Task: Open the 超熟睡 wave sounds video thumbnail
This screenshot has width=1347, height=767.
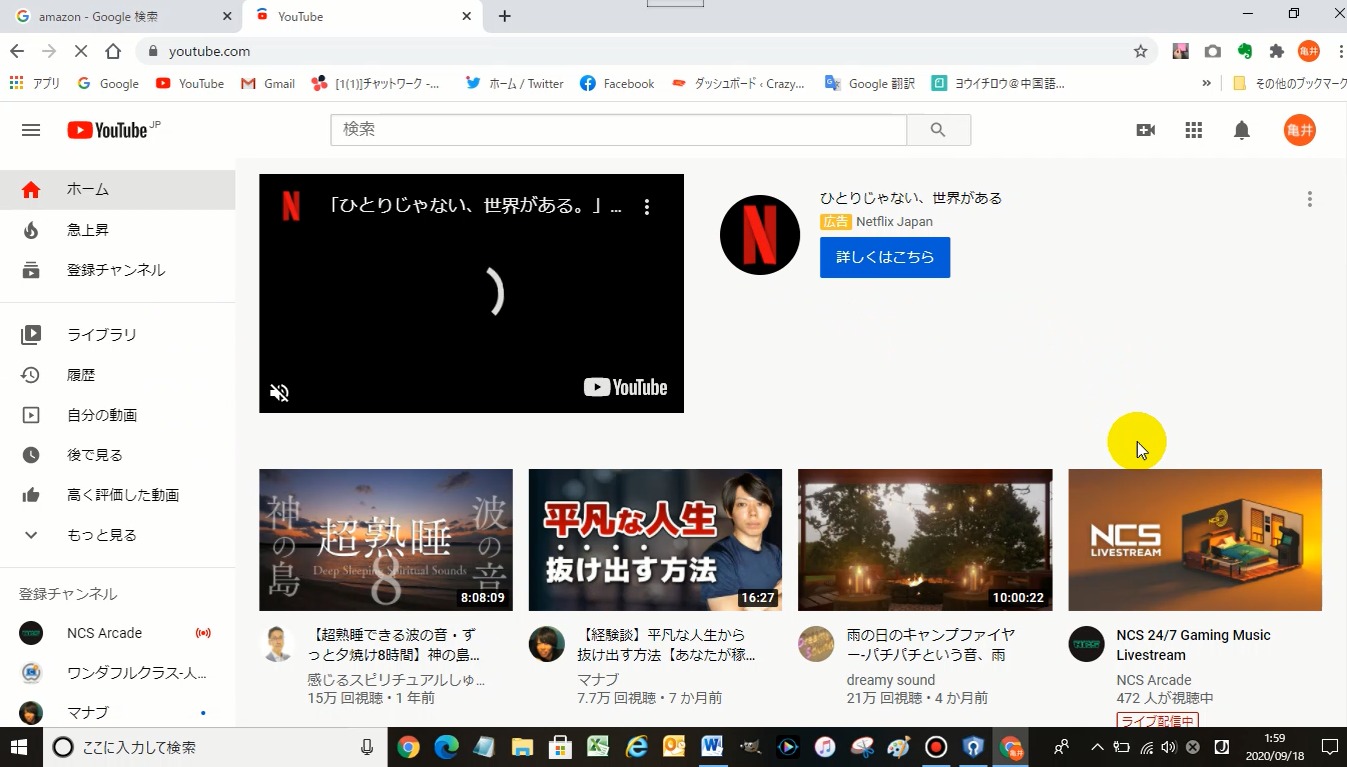Action: tap(385, 540)
